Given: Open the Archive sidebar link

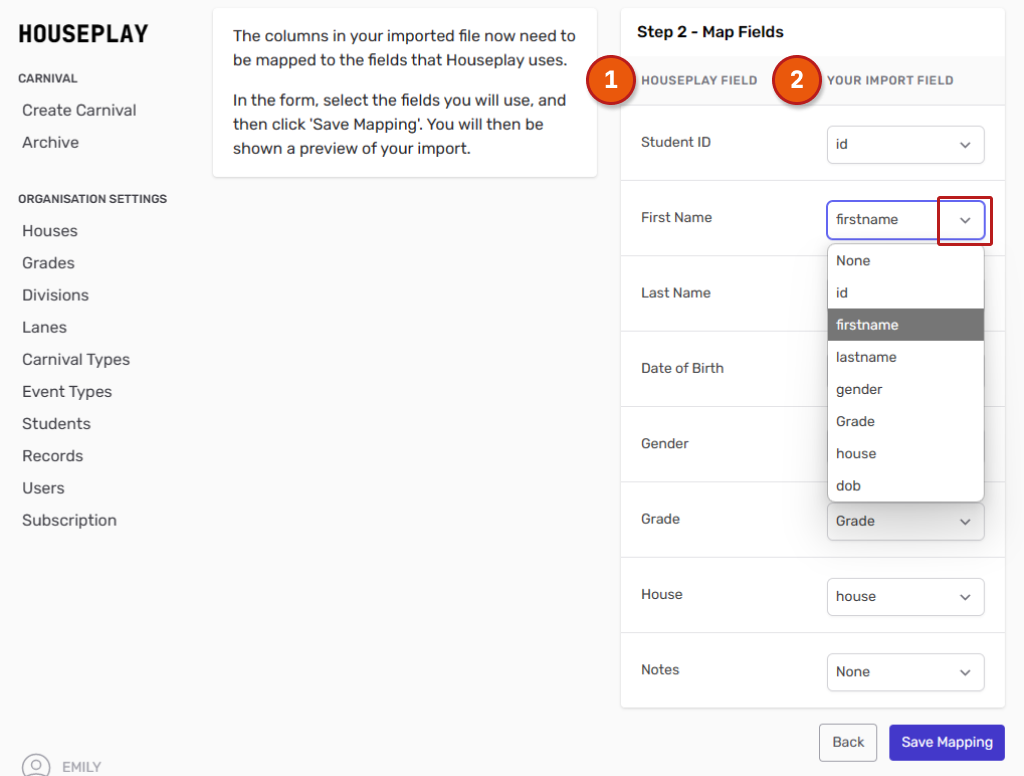Looking at the screenshot, I should tap(50, 142).
